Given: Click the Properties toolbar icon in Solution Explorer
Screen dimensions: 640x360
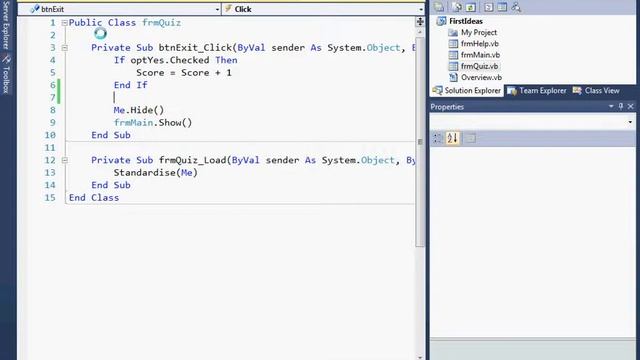Looking at the screenshot, I should tap(439, 7).
